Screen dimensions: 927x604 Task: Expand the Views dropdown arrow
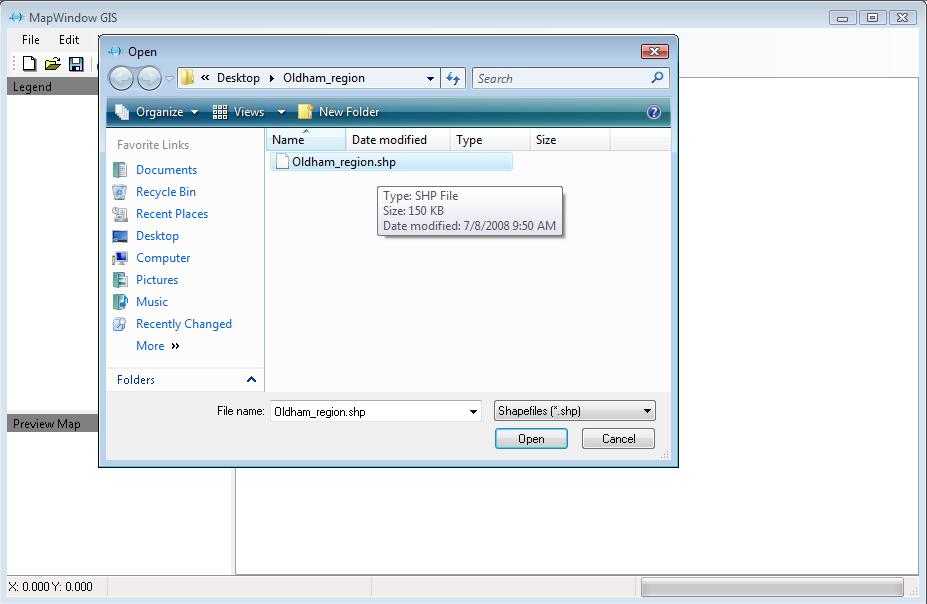(281, 112)
